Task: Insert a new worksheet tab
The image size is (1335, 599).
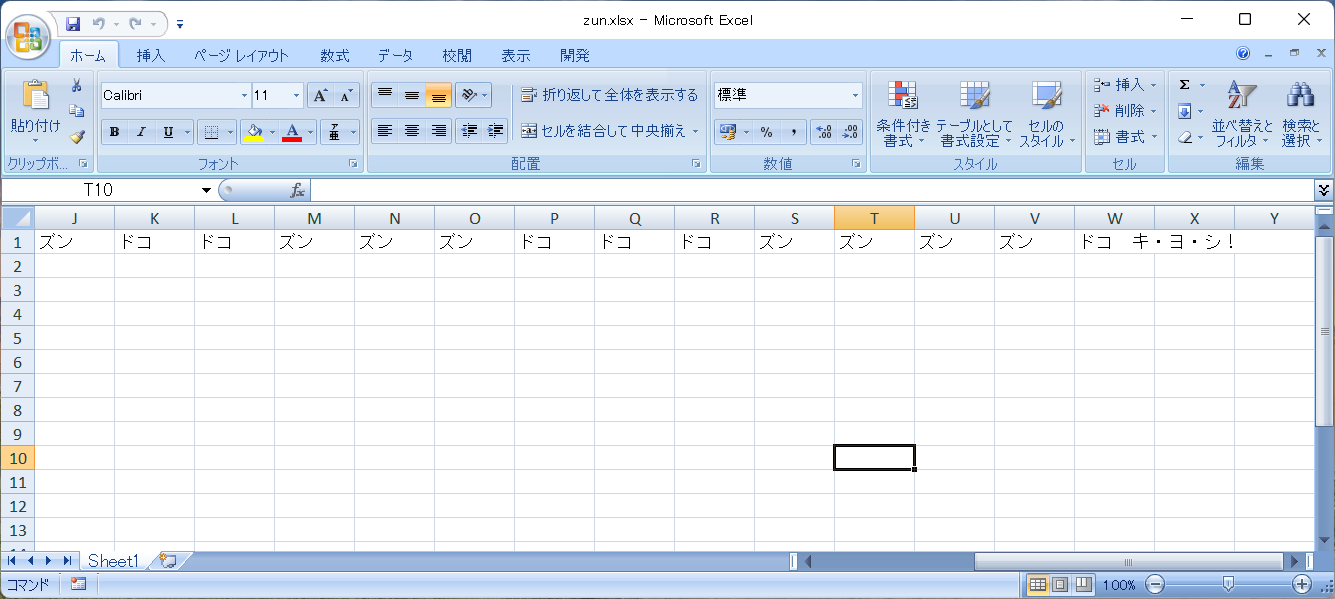Action: (x=168, y=561)
